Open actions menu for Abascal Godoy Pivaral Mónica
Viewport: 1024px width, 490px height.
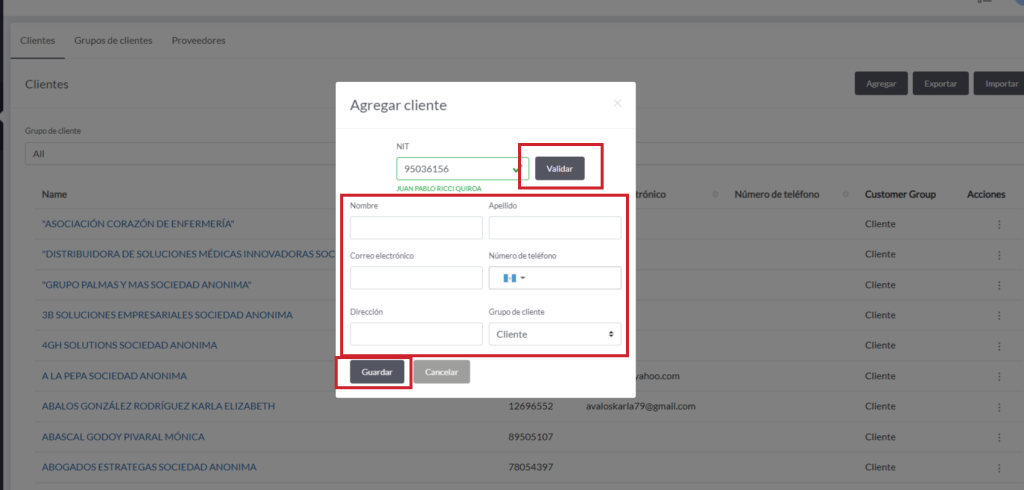tap(998, 437)
